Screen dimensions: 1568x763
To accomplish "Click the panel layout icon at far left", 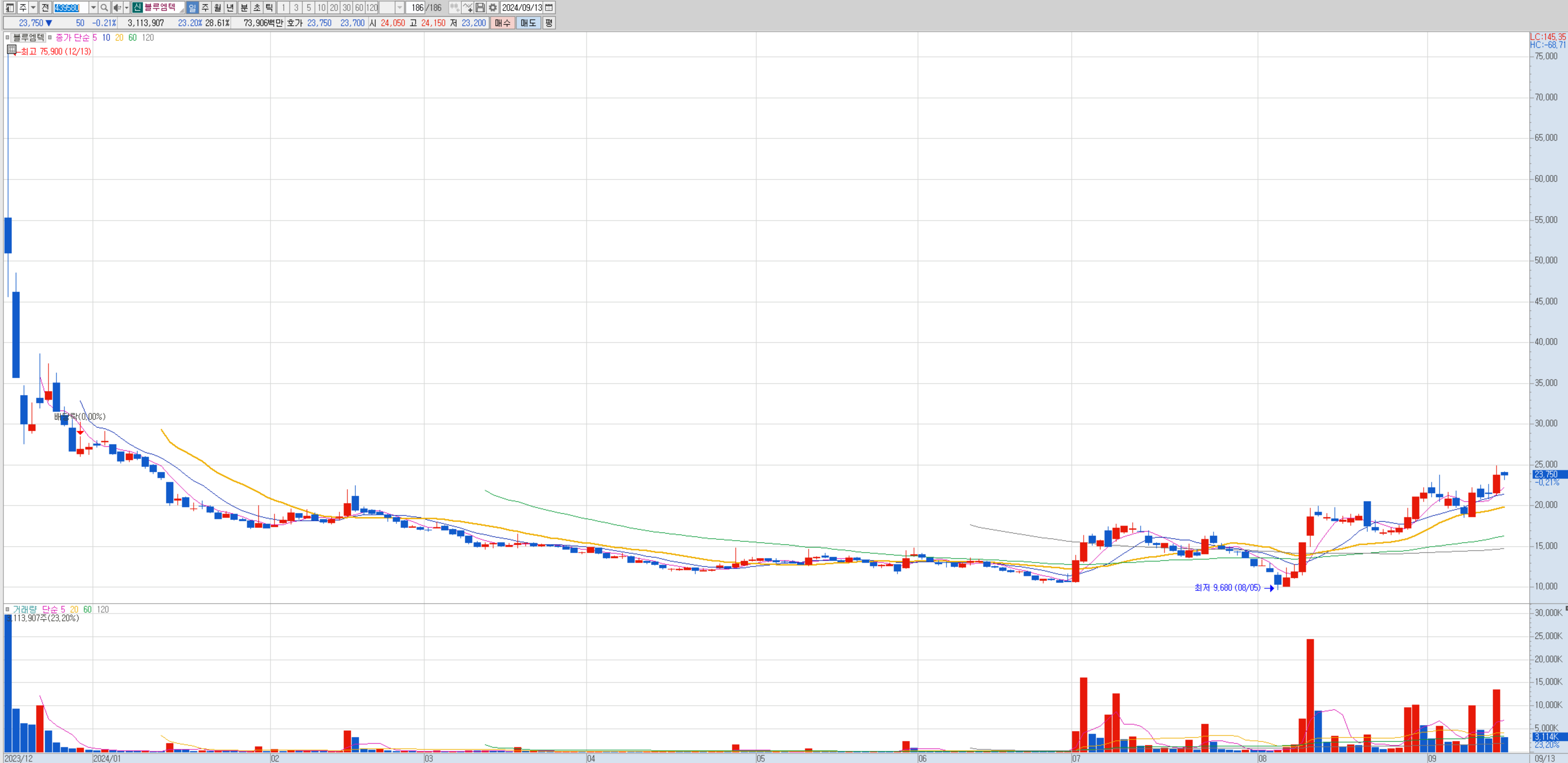I will [x=10, y=8].
